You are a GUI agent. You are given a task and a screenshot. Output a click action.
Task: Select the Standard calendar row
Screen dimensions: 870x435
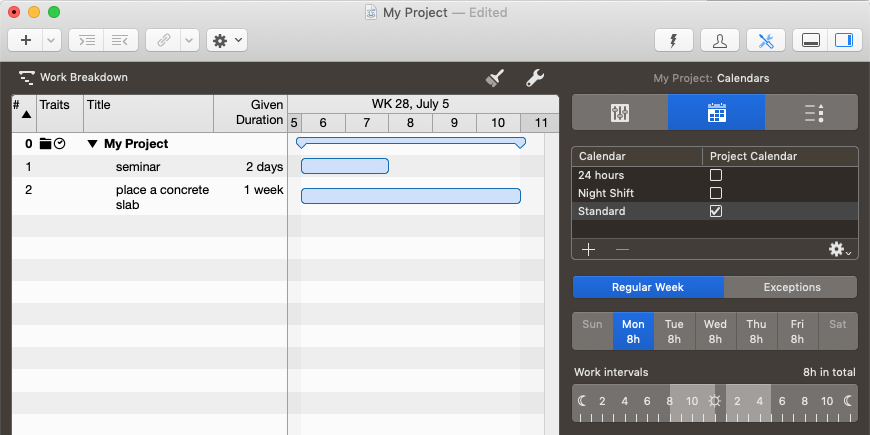coord(715,211)
